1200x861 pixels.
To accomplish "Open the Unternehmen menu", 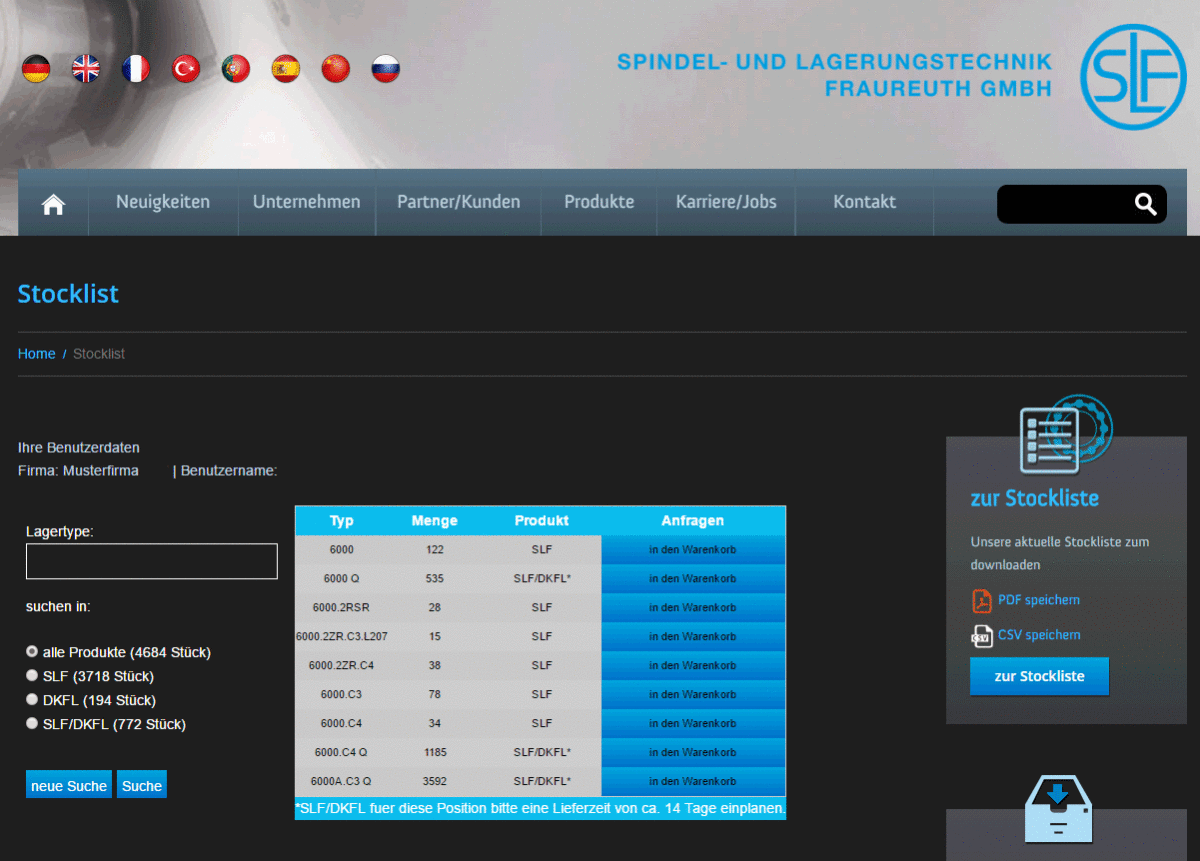I will click(306, 202).
